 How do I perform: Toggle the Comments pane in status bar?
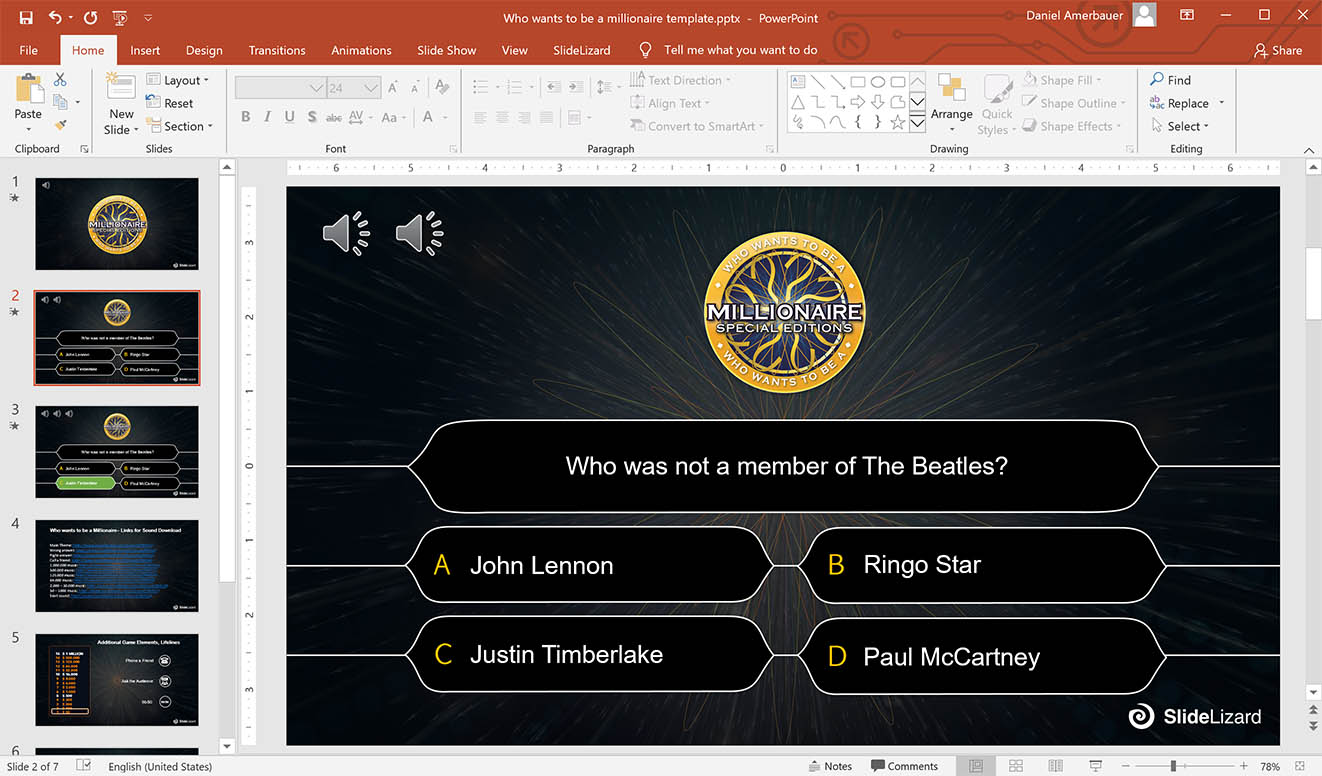pos(903,766)
